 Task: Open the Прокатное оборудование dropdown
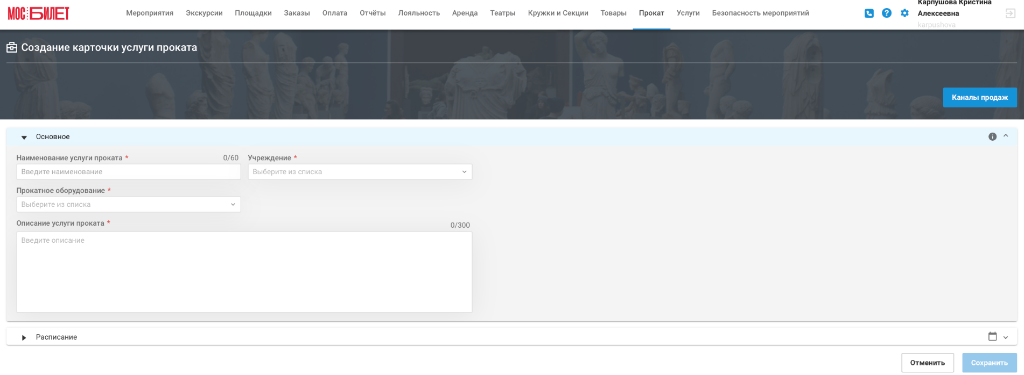pos(129,204)
